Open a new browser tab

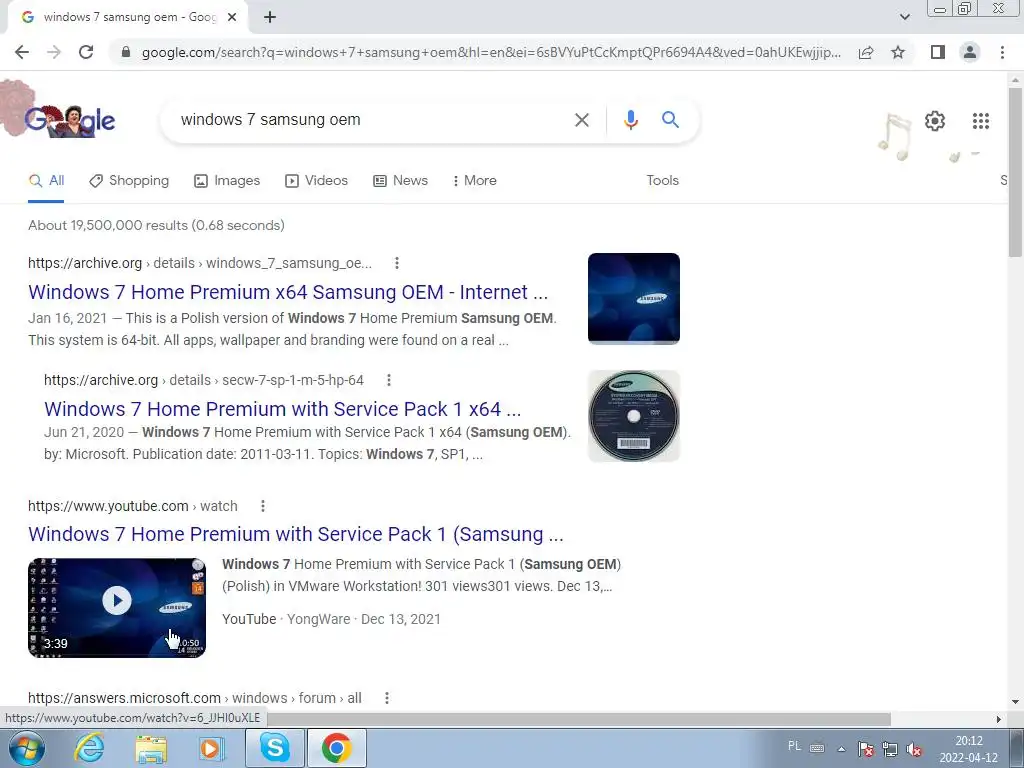(x=270, y=17)
